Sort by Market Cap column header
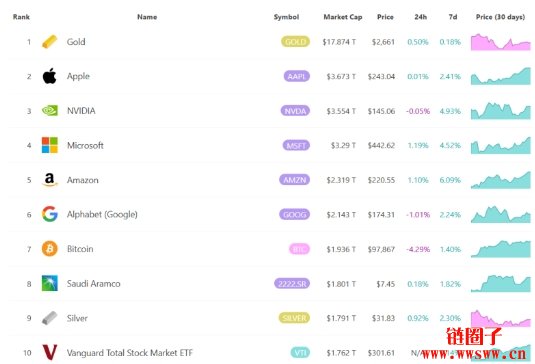The width and height of the screenshot is (535, 364). click(x=343, y=17)
